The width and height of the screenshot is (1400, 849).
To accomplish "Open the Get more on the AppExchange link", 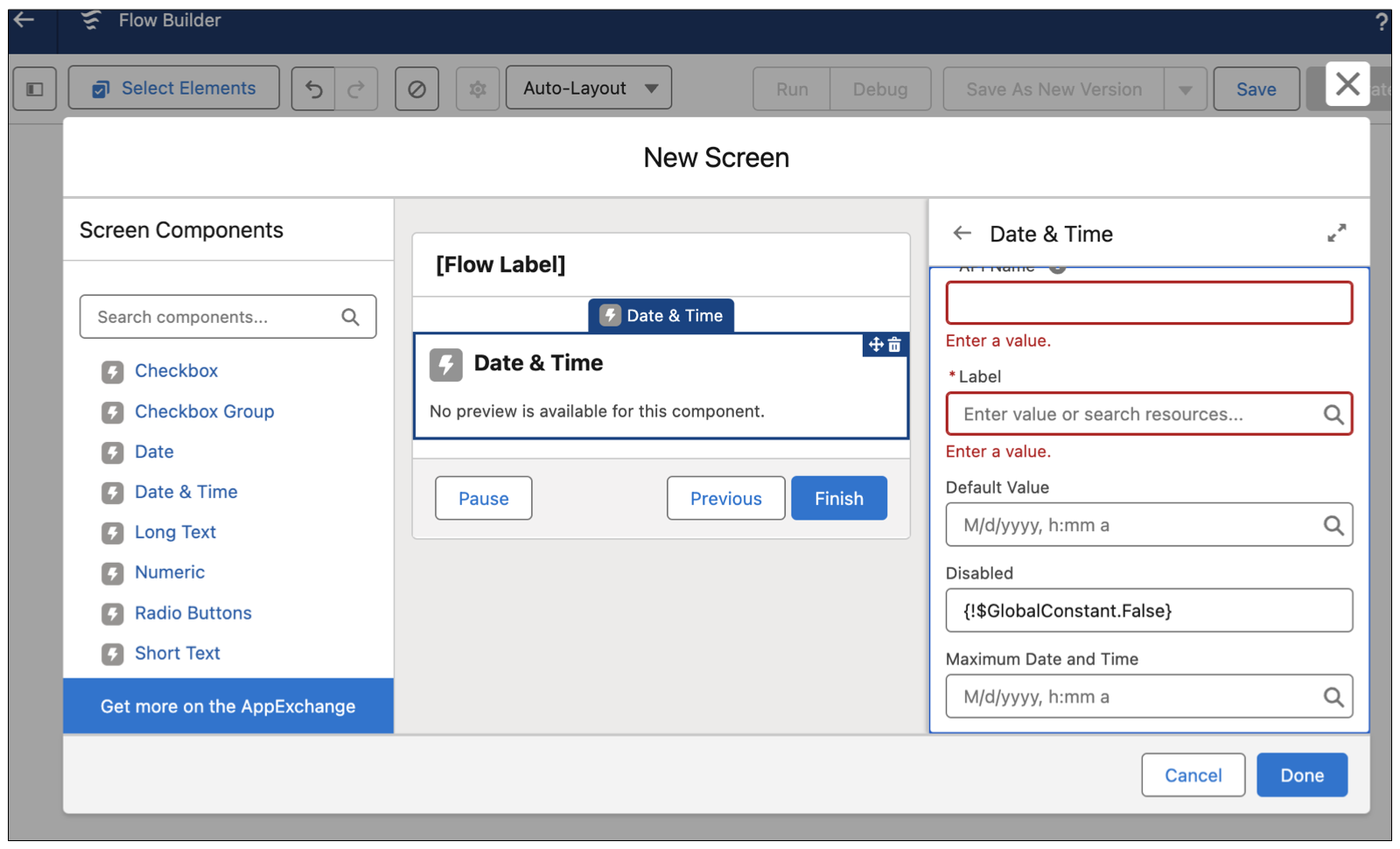I will click(x=227, y=706).
